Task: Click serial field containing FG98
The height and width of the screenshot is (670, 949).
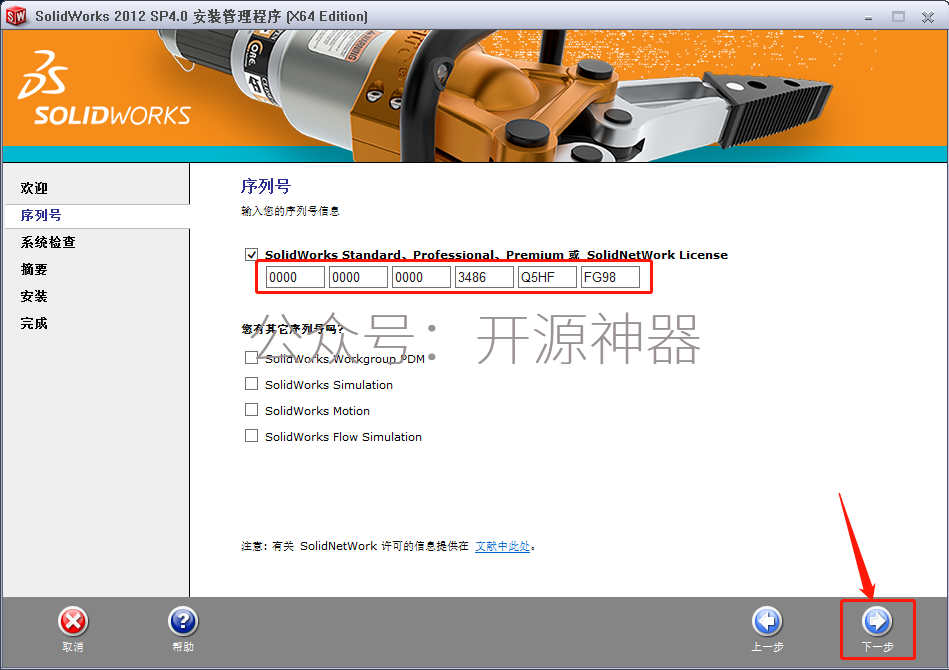Action: pyautogui.click(x=610, y=277)
